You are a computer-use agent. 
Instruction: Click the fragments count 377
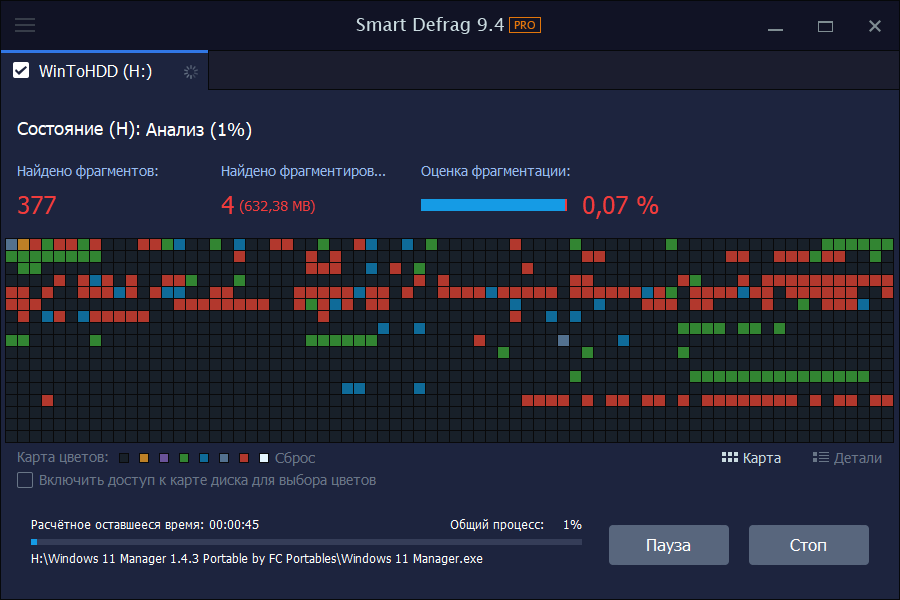pyautogui.click(x=37, y=206)
